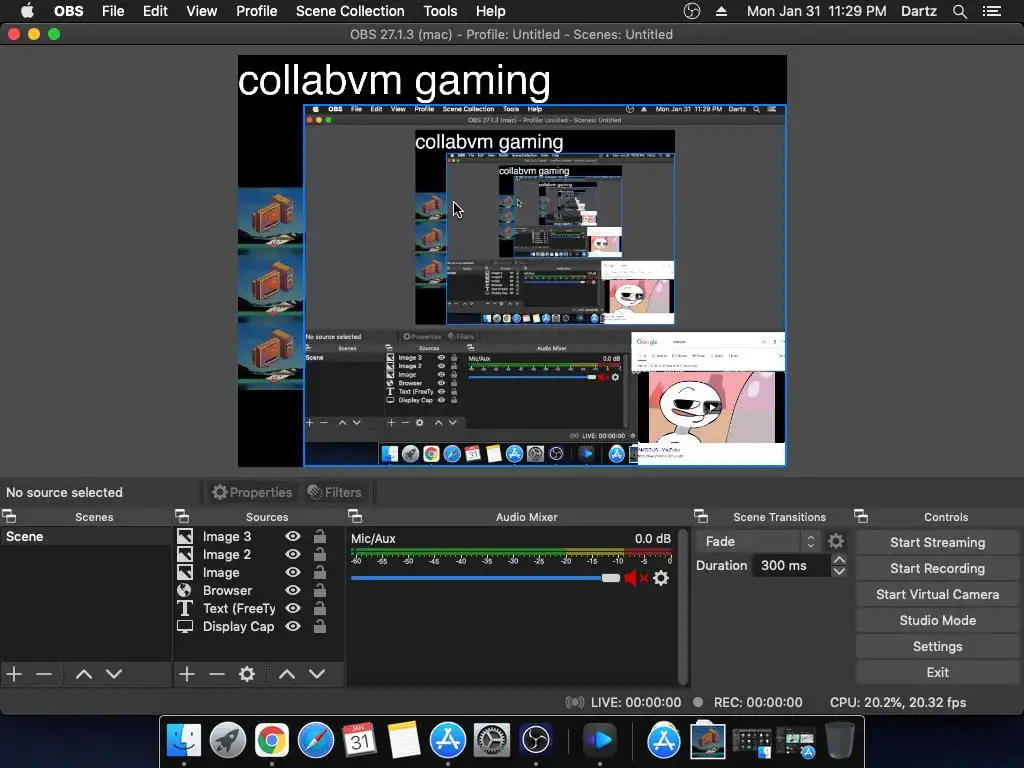
Task: Open Fade transition properties gear
Action: [836, 541]
